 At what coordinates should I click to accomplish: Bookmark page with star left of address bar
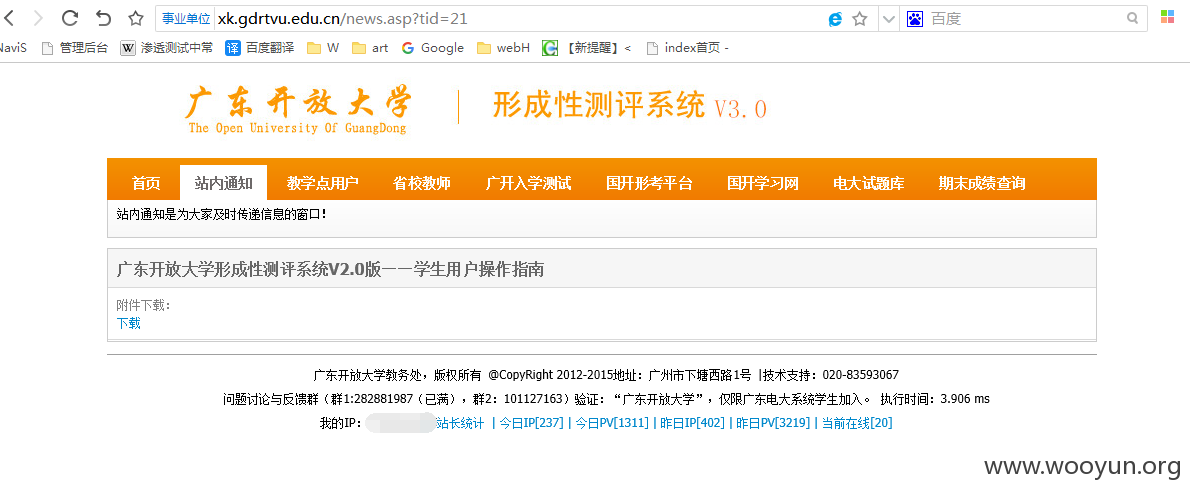click(136, 19)
